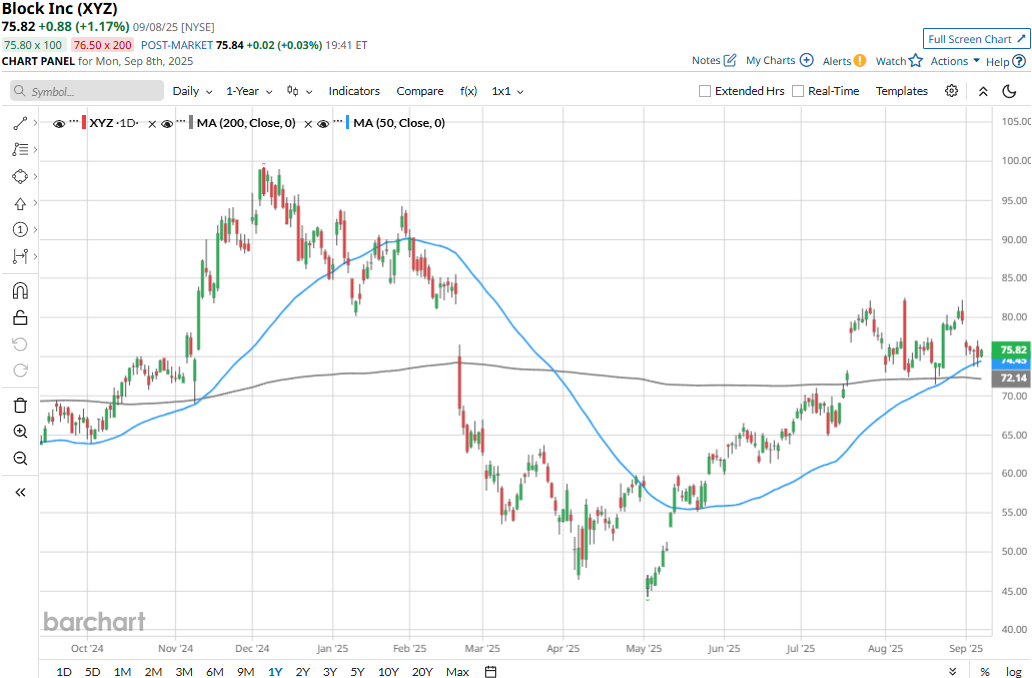Toggle visibility of MA 50 line

point(322,123)
